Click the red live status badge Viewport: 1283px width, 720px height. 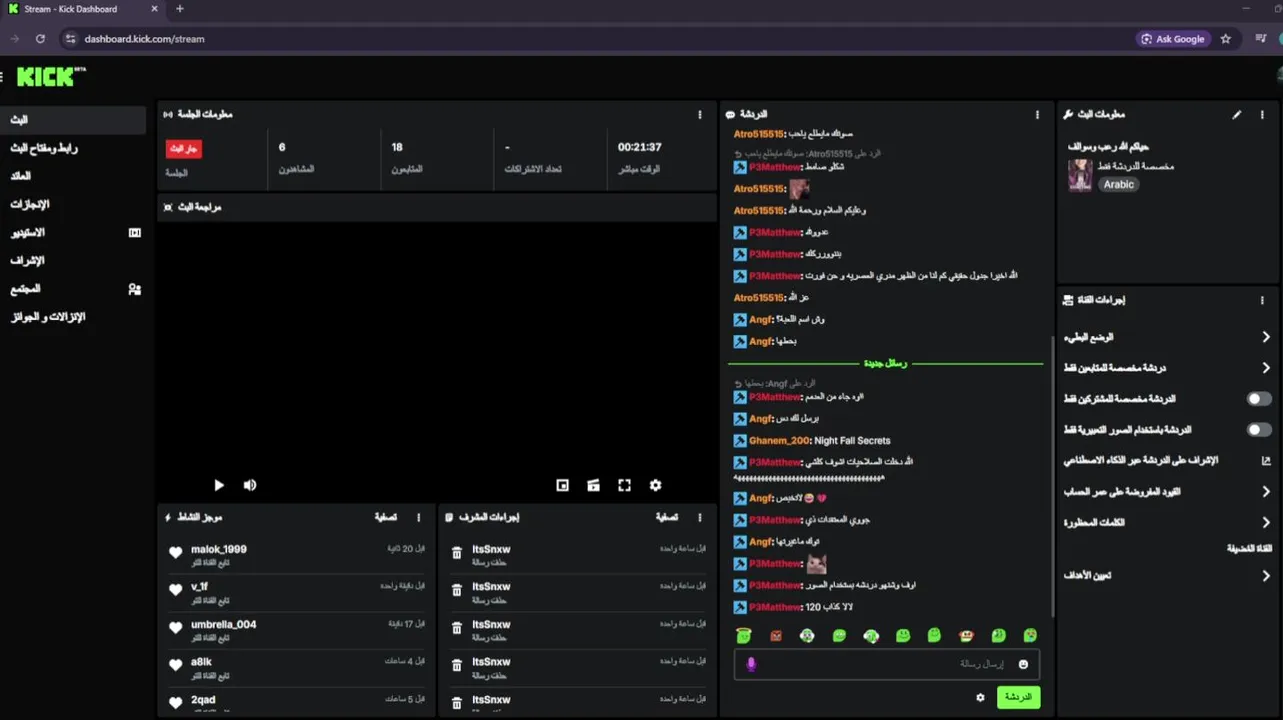183,148
